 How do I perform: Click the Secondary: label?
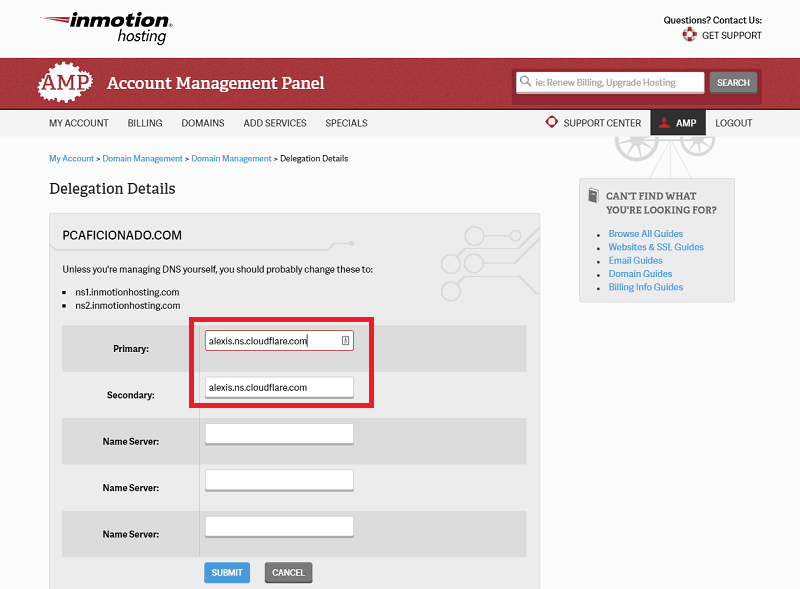coord(131,395)
